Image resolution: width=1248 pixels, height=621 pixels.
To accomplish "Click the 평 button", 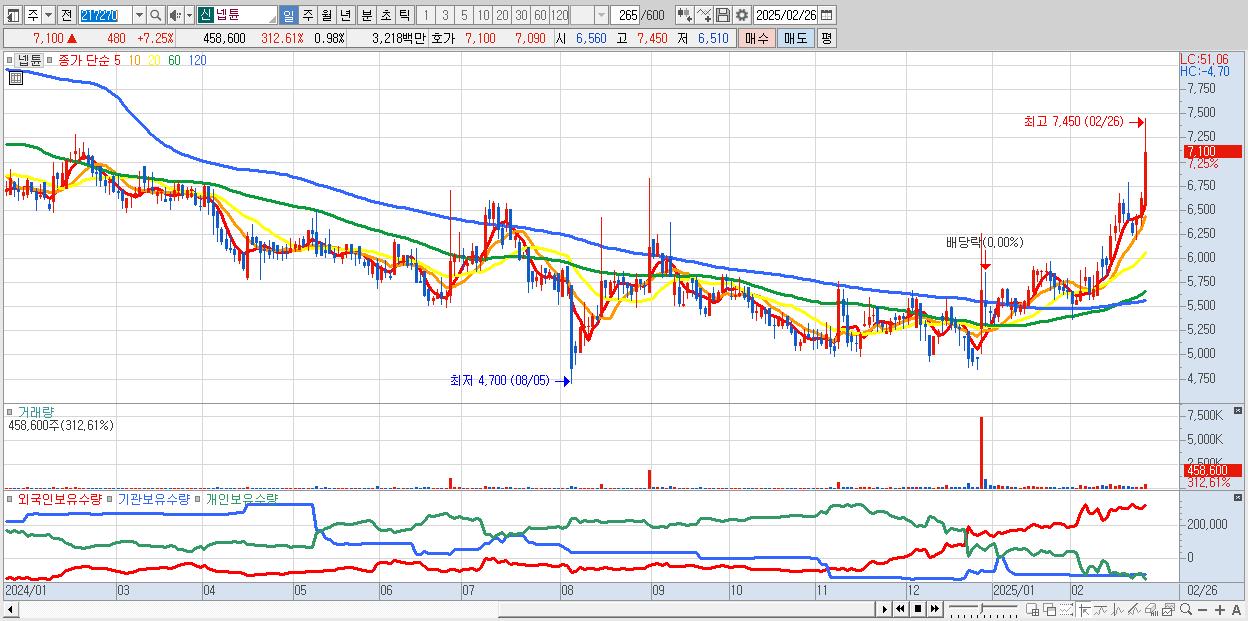I will [826, 38].
